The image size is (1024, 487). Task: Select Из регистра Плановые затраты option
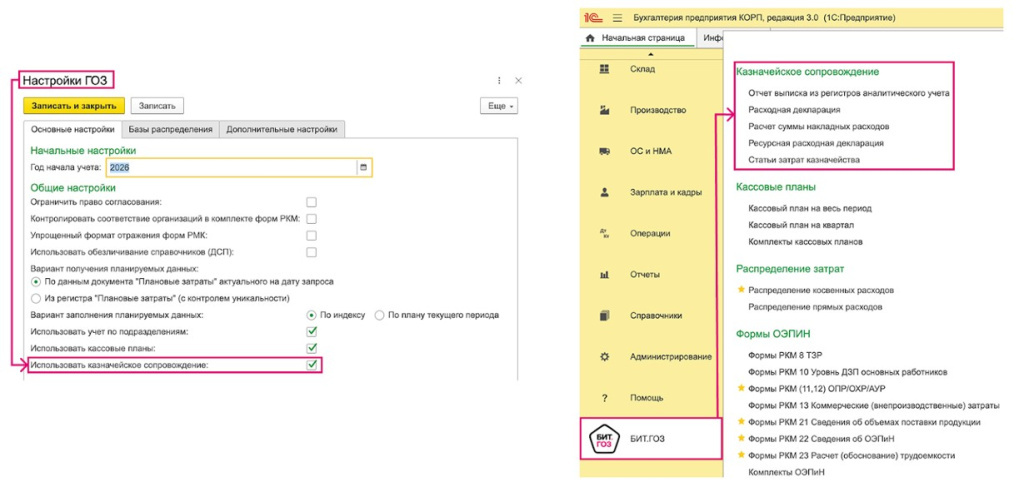(x=37, y=298)
